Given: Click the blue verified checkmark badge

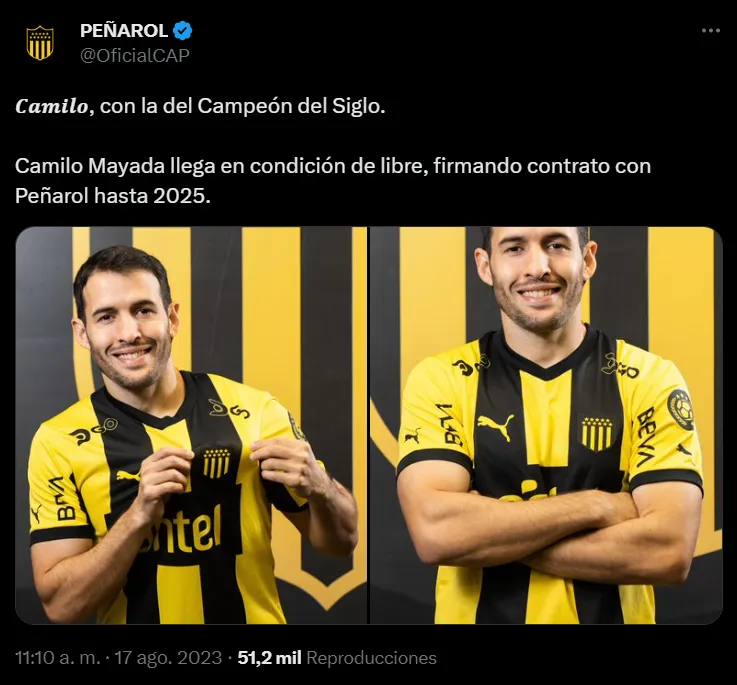Looking at the screenshot, I should [x=182, y=31].
